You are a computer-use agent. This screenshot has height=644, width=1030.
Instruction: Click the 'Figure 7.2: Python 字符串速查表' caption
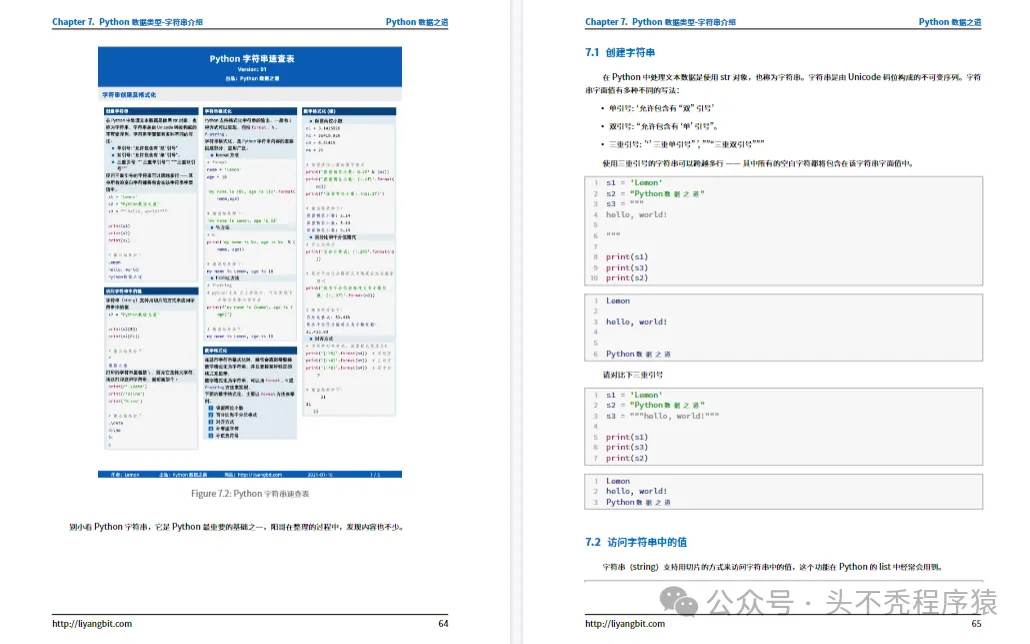pos(250,494)
